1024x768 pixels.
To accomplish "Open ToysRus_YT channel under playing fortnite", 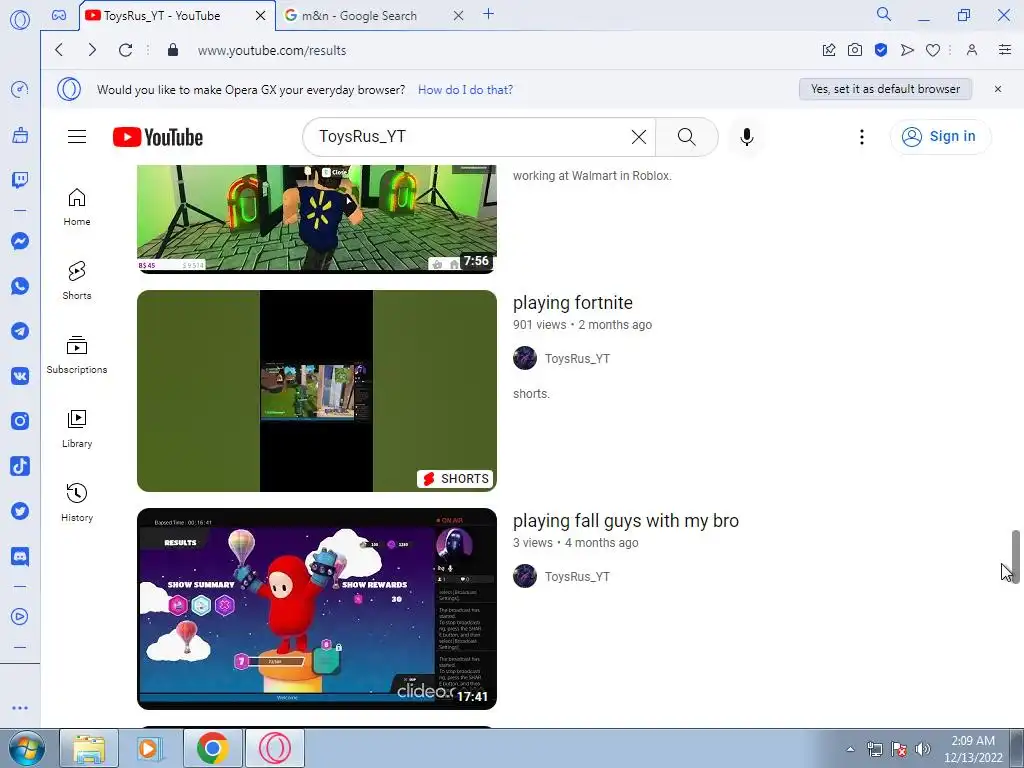I will (x=577, y=359).
